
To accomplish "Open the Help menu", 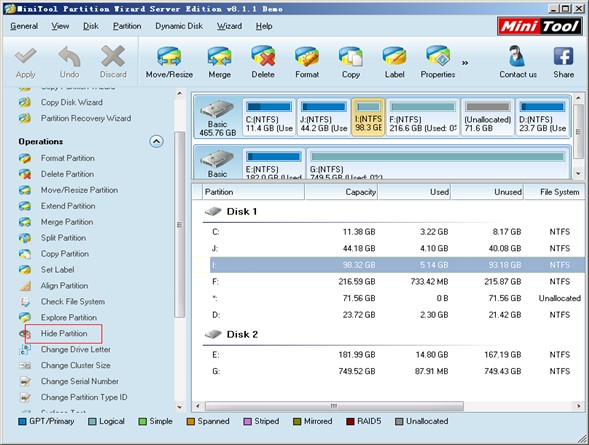I will tap(264, 26).
